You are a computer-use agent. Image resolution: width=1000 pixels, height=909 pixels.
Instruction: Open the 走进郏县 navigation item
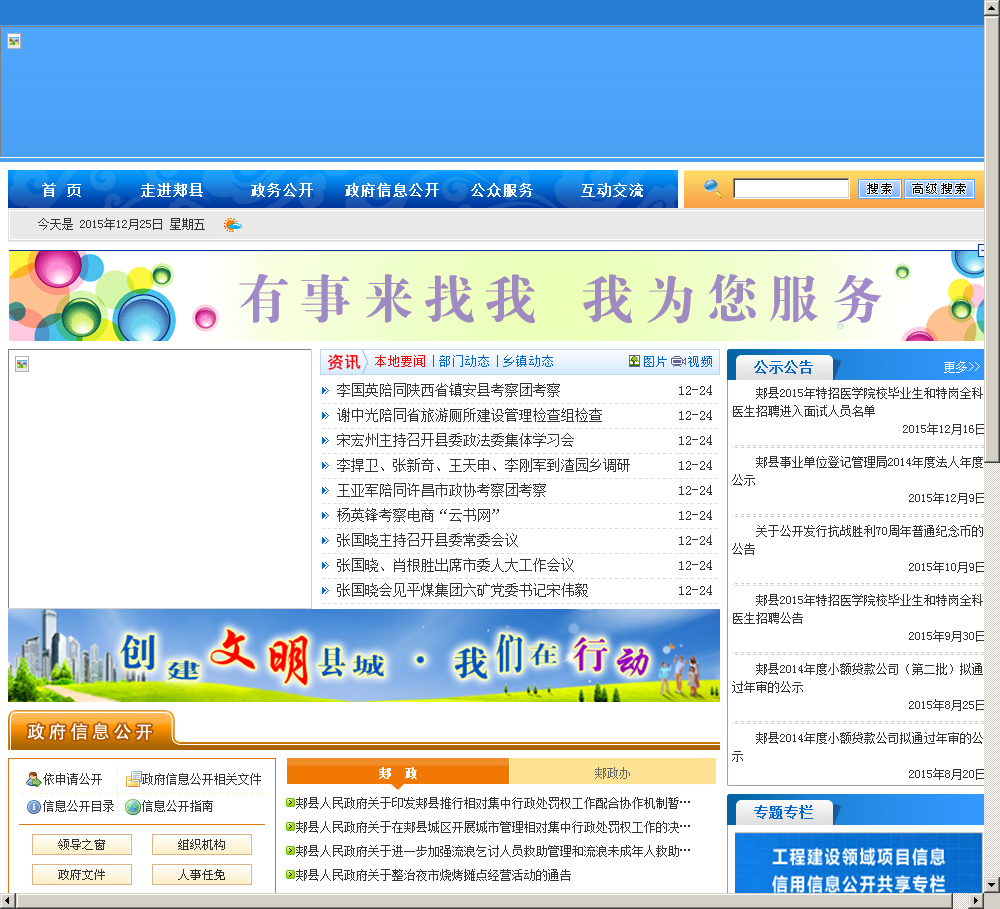[x=172, y=190]
